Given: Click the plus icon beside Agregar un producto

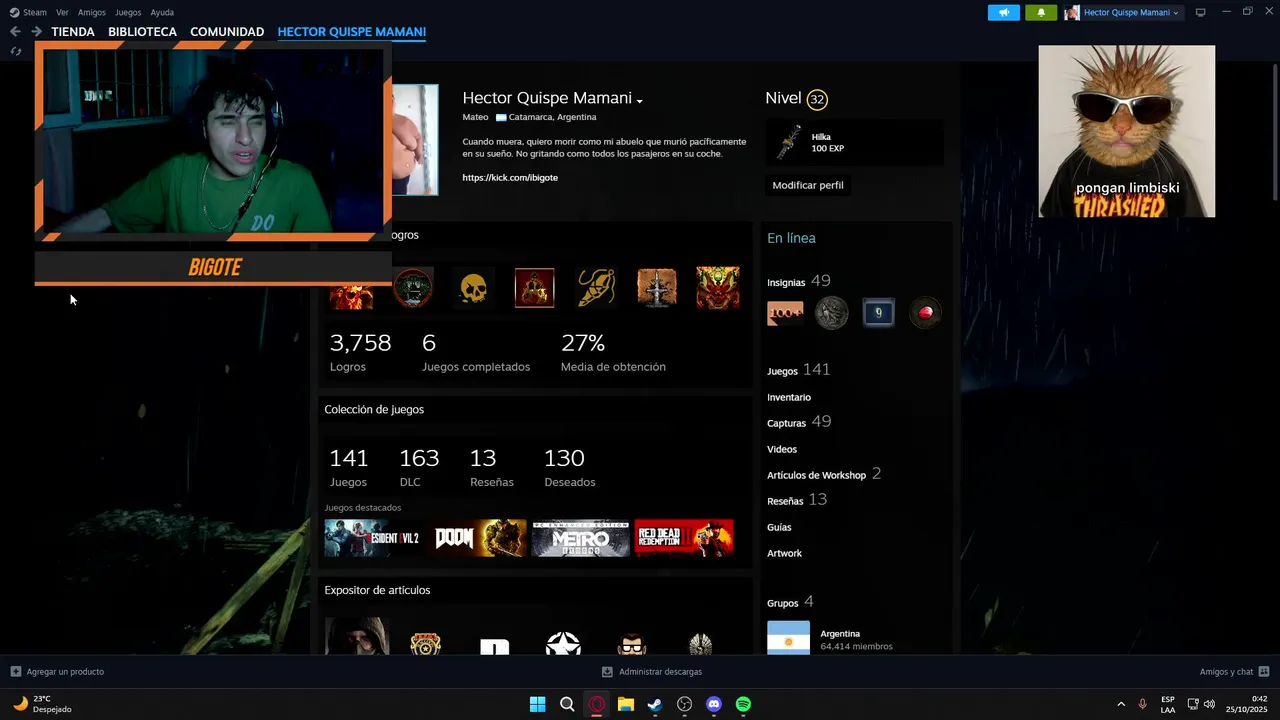Looking at the screenshot, I should pos(15,671).
